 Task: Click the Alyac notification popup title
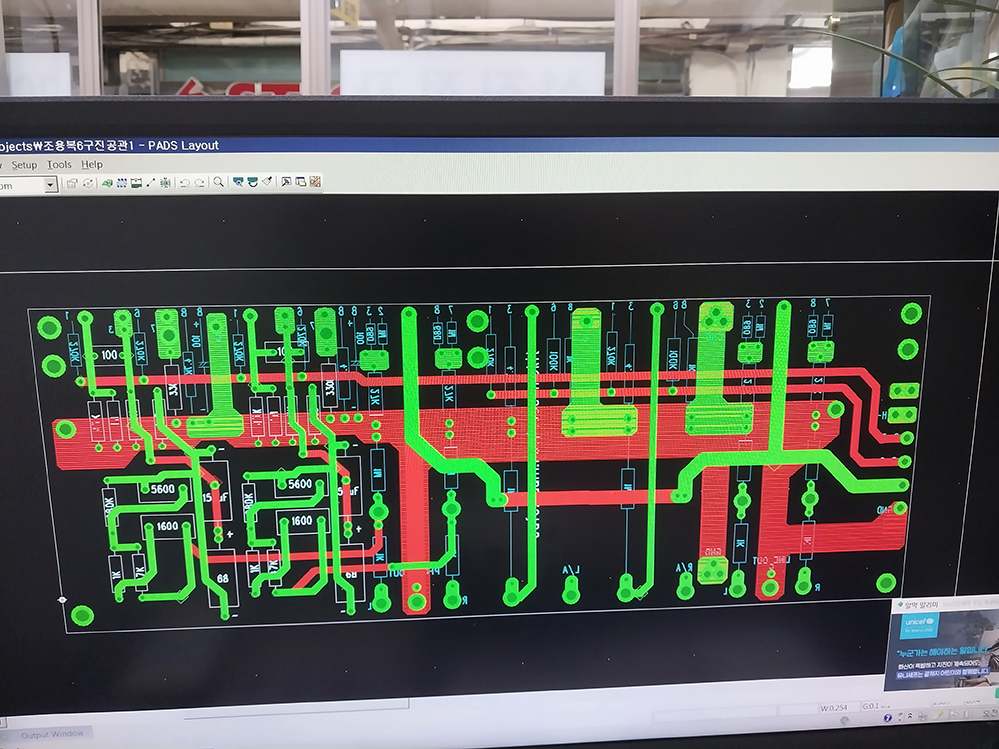click(x=922, y=605)
